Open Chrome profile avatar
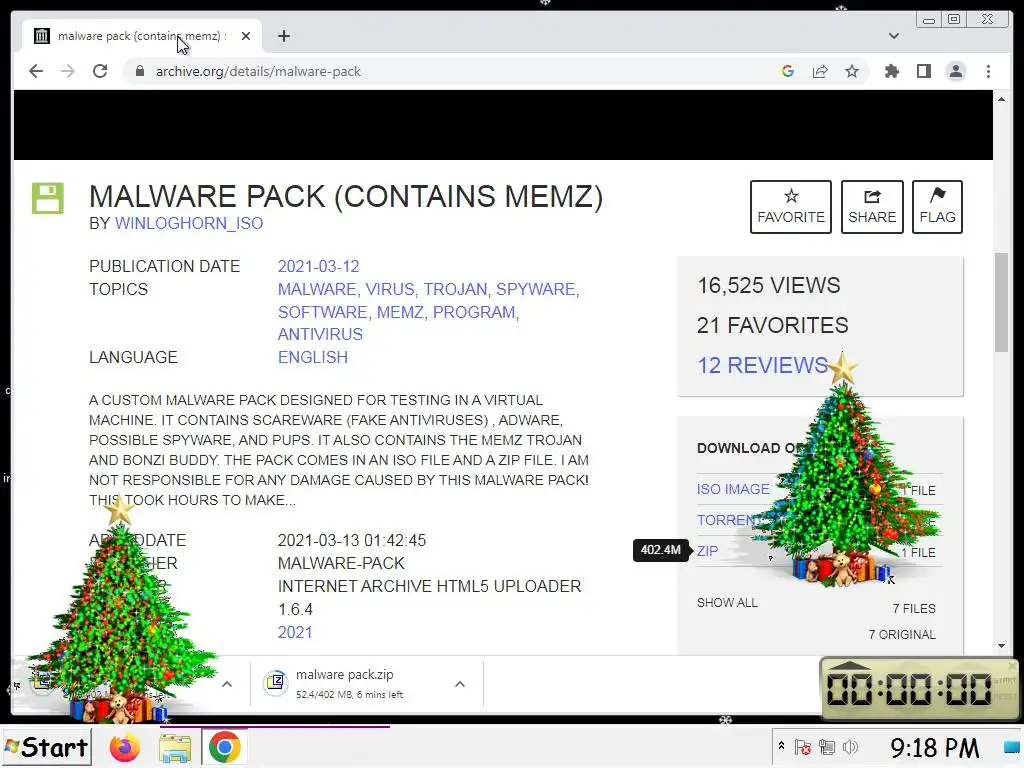The width and height of the screenshot is (1024, 768). pyautogui.click(x=956, y=71)
